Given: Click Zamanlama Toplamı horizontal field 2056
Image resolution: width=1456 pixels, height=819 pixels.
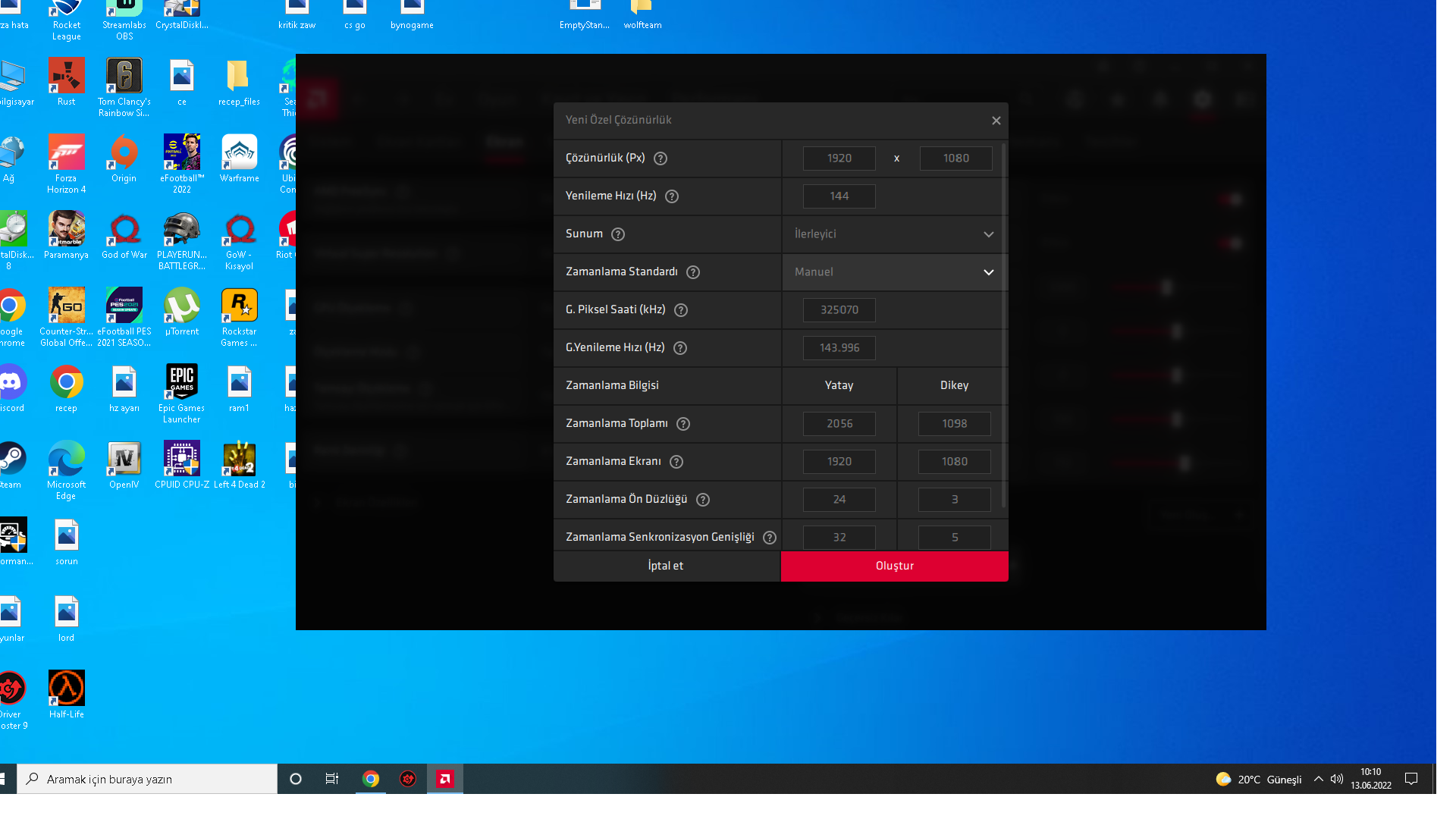Looking at the screenshot, I should point(839,424).
